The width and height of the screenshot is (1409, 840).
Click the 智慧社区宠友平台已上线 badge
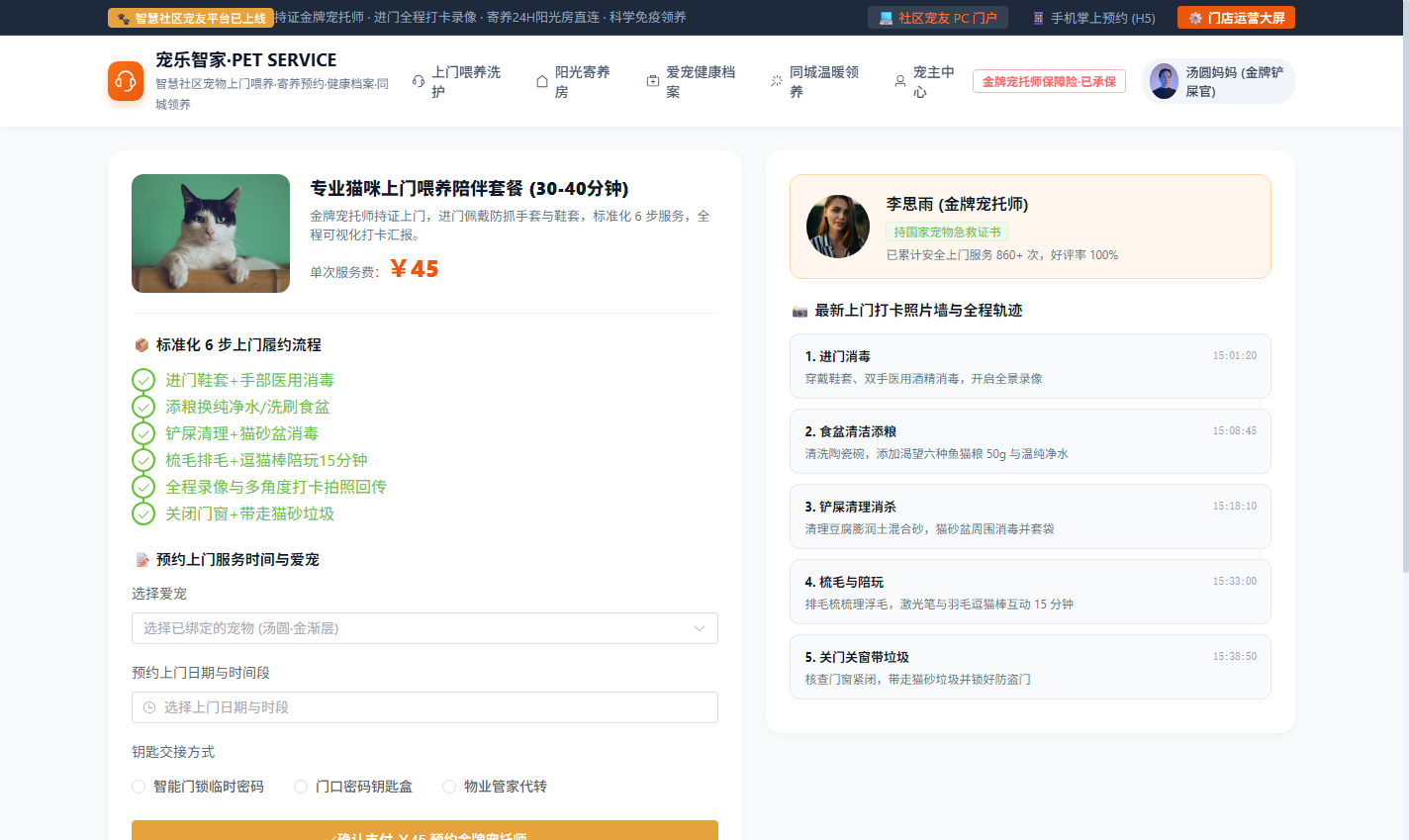click(x=191, y=18)
